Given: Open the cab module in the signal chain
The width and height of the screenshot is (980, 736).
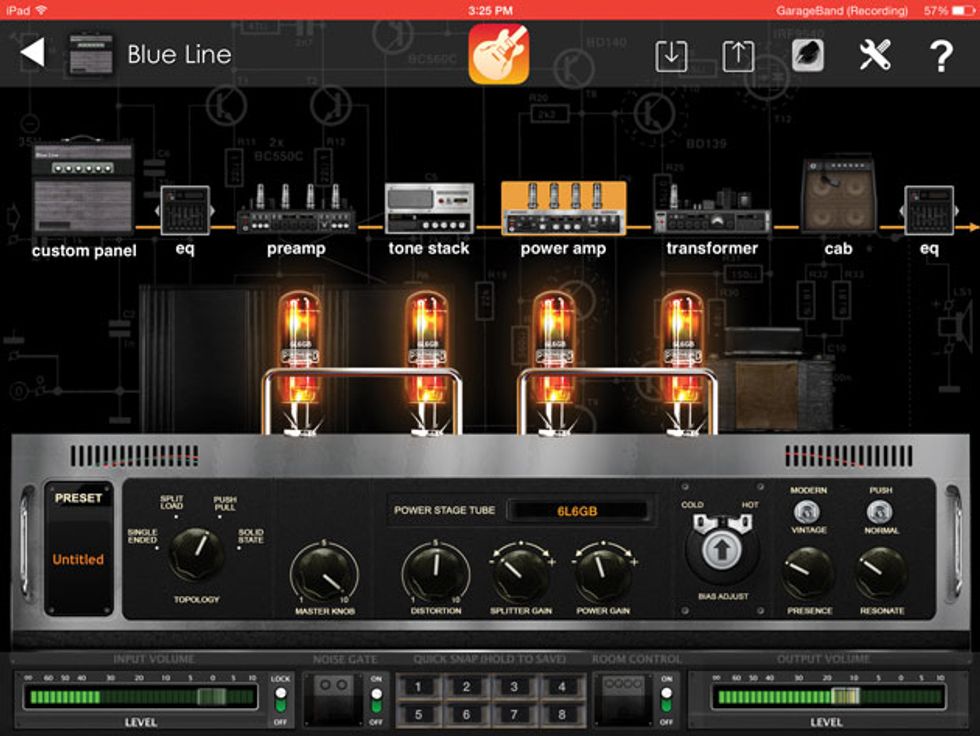Looking at the screenshot, I should coord(838,200).
